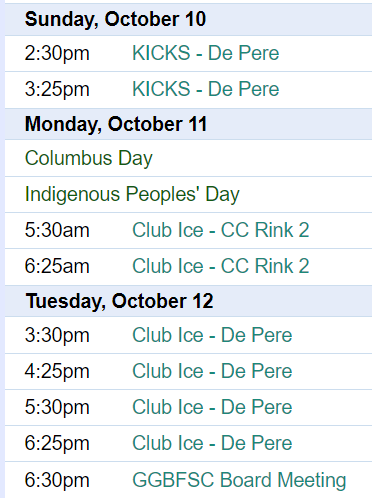Screen dimensions: 372x498
Task: Open the 3:30pm Club Ice - De Pere event
Action: pos(212,335)
